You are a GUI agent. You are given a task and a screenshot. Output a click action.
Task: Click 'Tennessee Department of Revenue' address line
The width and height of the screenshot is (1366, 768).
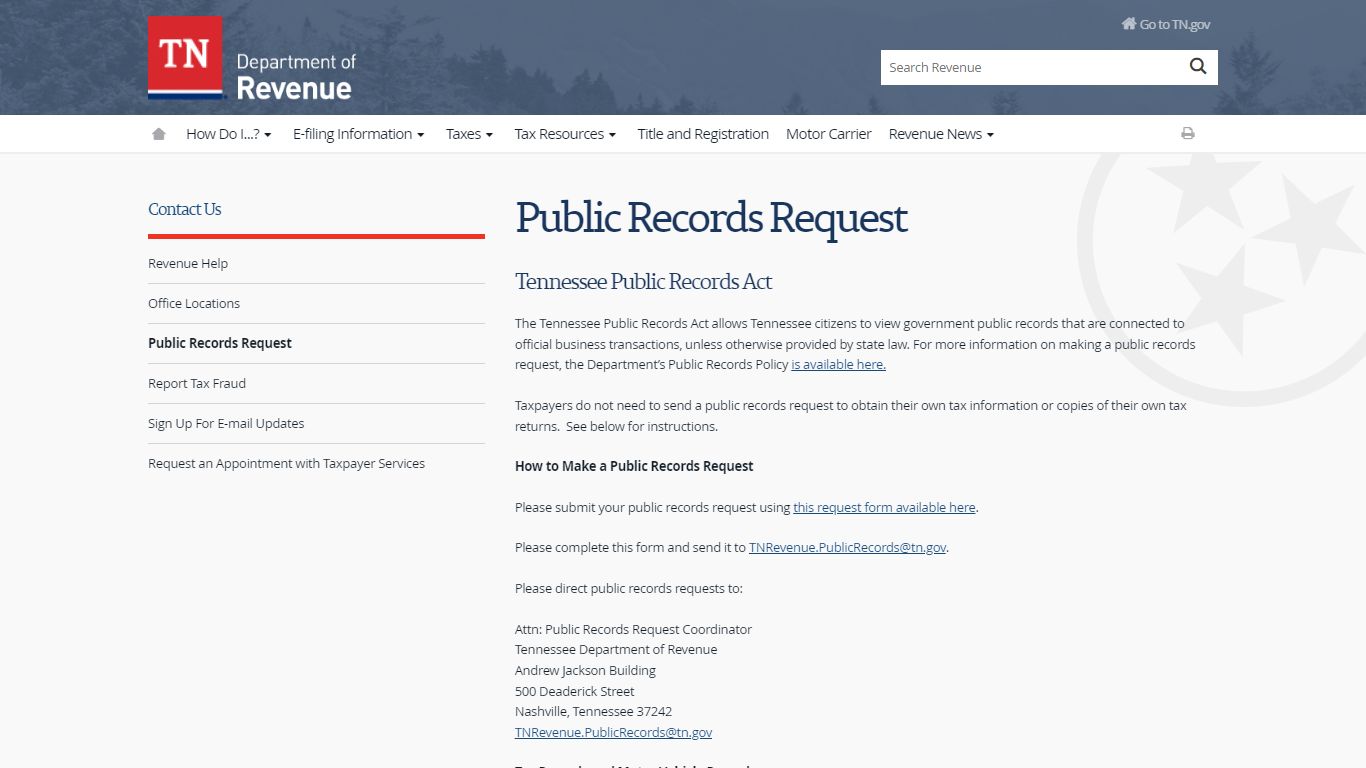616,650
